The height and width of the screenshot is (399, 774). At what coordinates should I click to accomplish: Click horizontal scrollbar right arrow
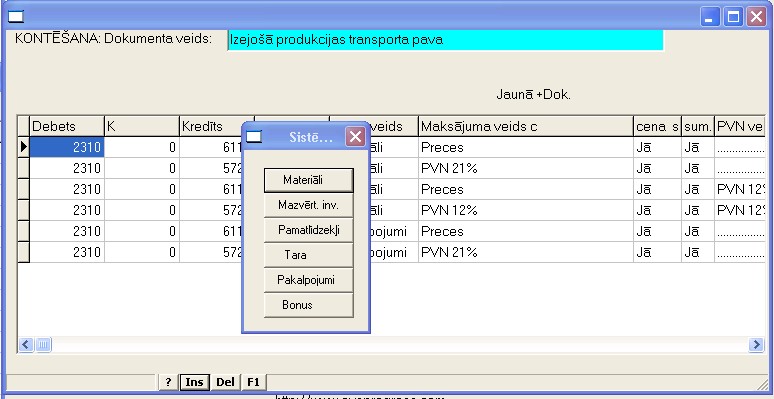click(x=756, y=344)
